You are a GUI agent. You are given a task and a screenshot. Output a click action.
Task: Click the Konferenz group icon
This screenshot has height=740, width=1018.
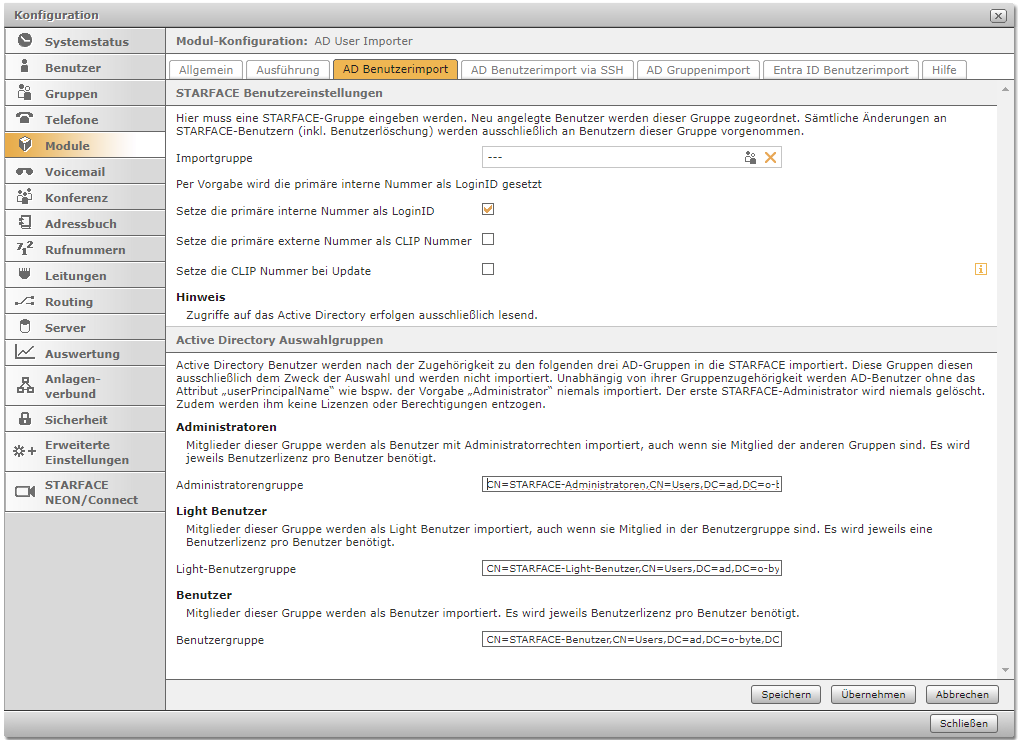pyautogui.click(x=25, y=196)
